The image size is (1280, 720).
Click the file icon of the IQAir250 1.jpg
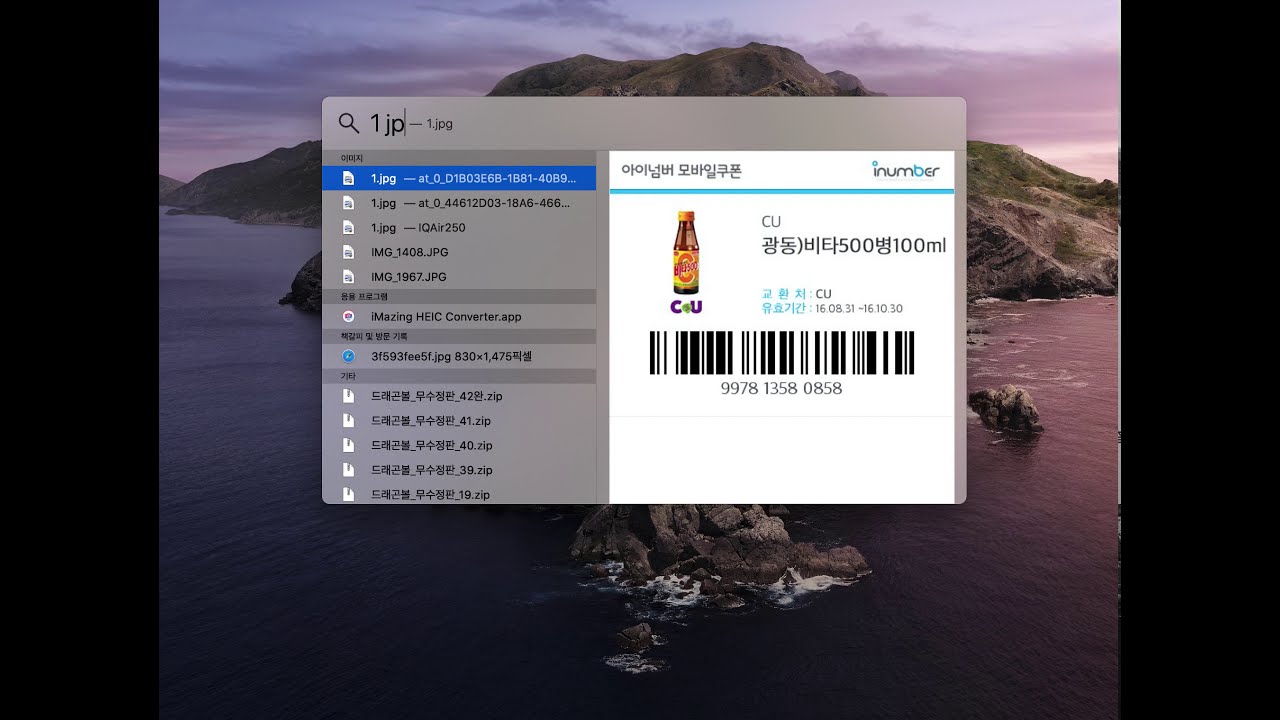[348, 227]
